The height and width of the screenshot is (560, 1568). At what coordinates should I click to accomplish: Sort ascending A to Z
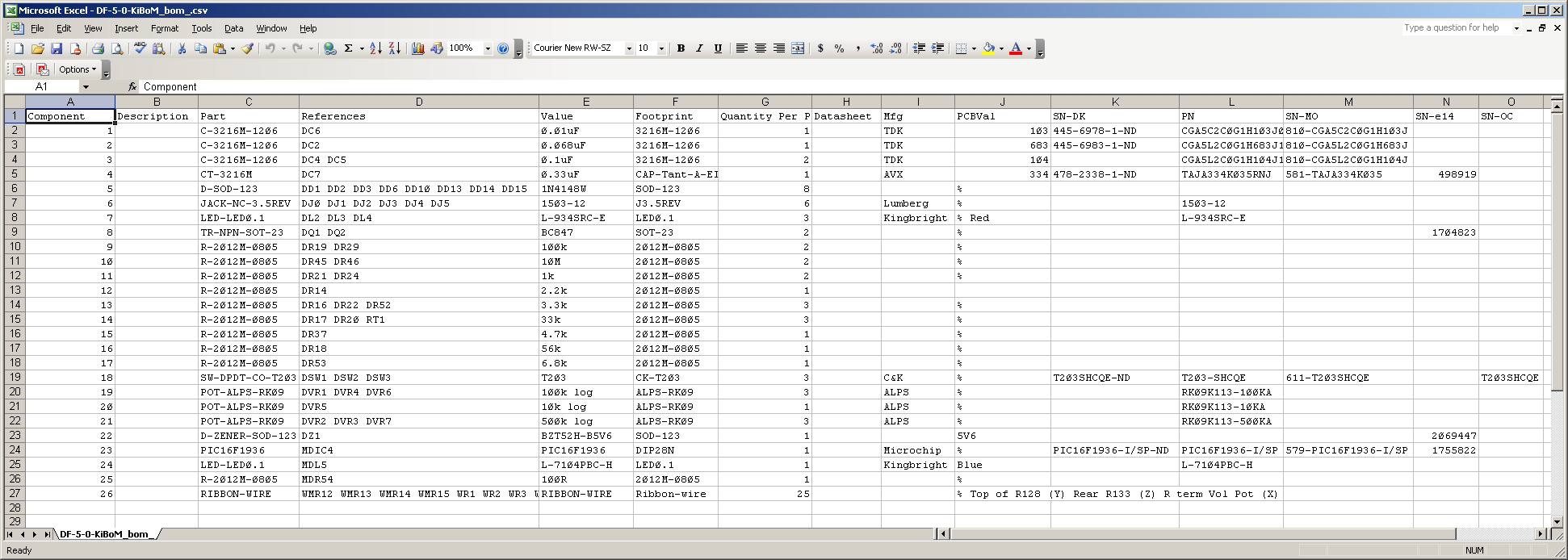tap(375, 48)
